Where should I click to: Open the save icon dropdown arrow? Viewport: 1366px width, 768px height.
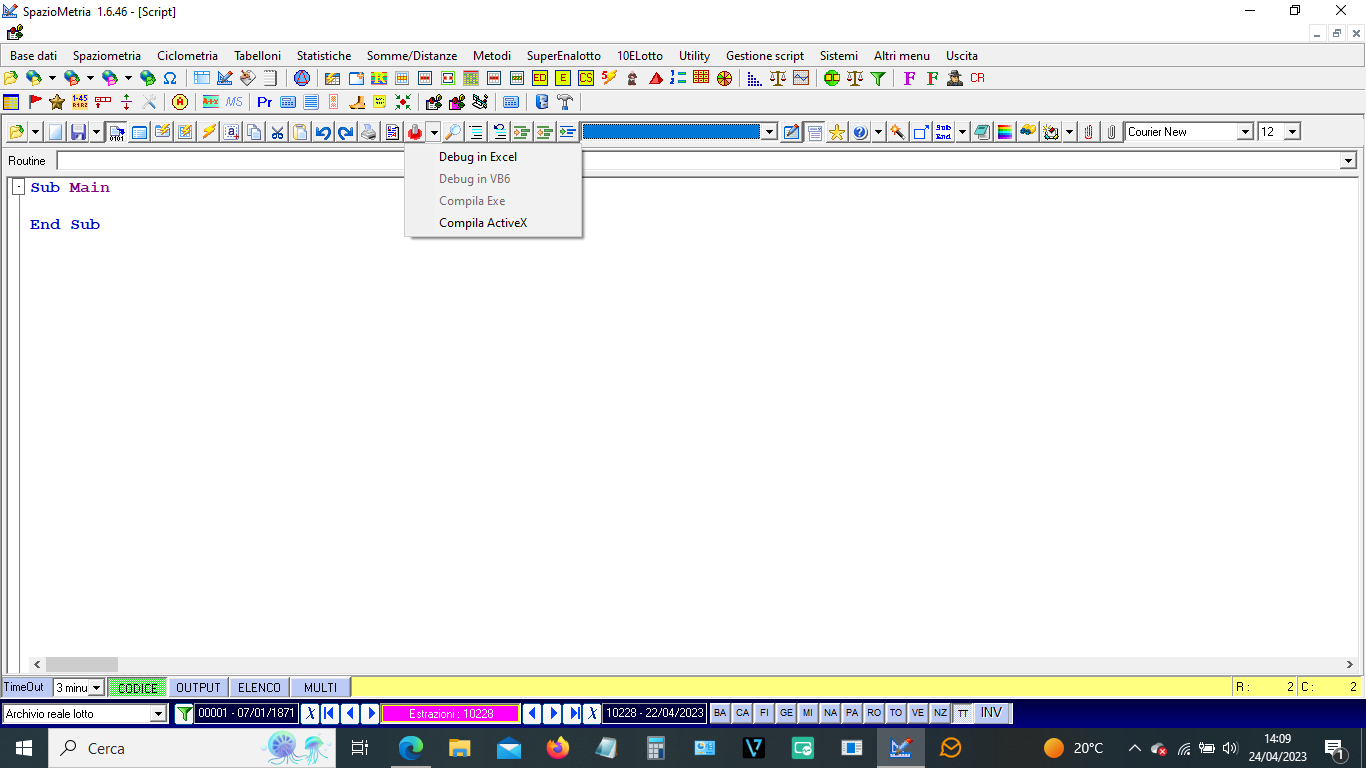tap(96, 132)
